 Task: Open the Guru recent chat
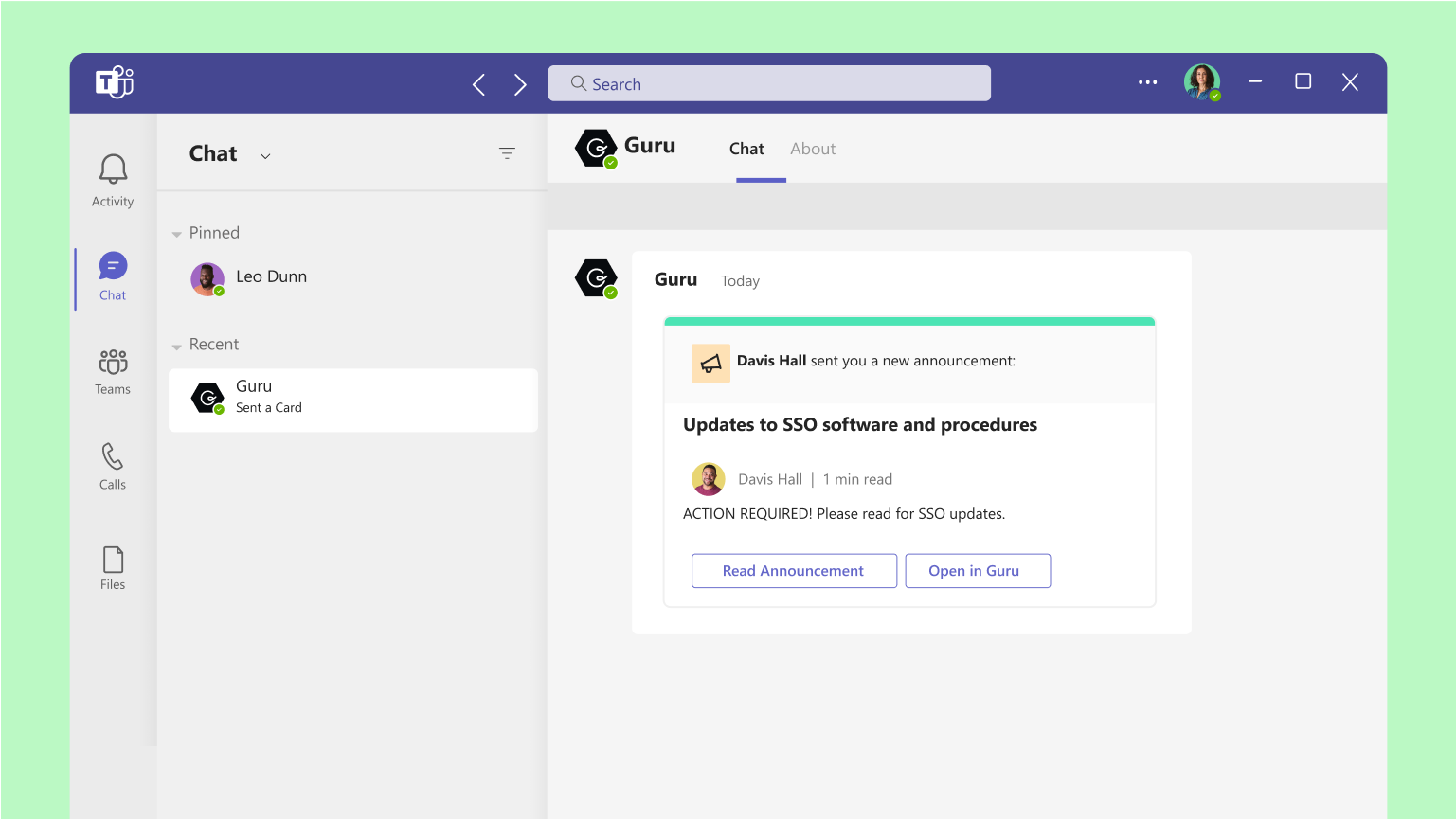pyautogui.click(x=352, y=400)
